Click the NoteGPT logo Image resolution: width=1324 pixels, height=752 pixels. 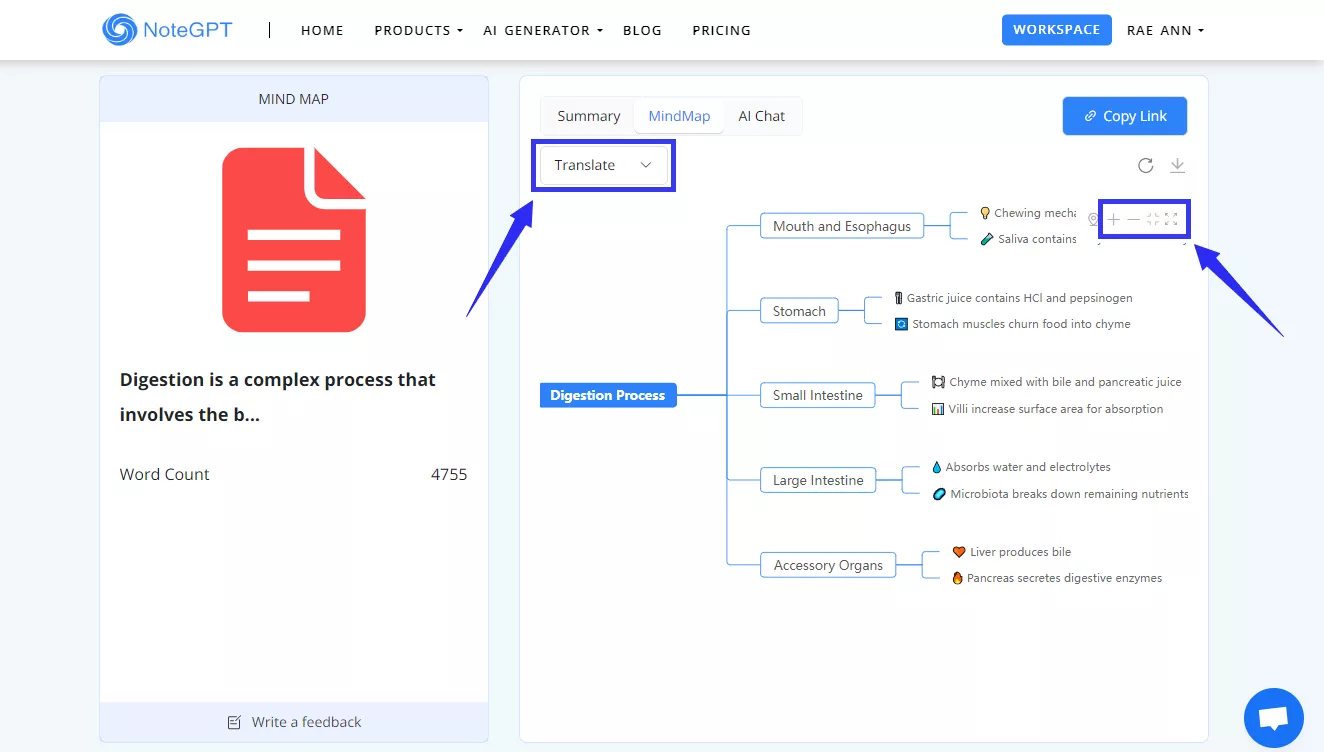point(167,29)
